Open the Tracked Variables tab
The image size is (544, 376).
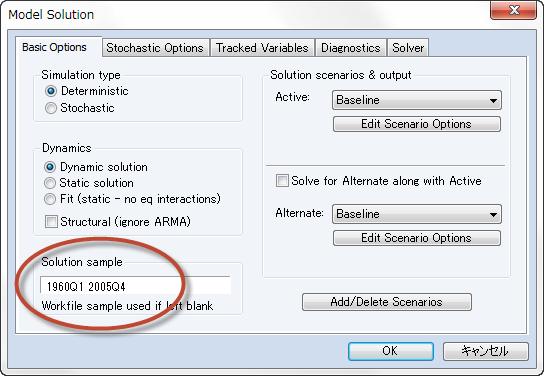point(262,48)
